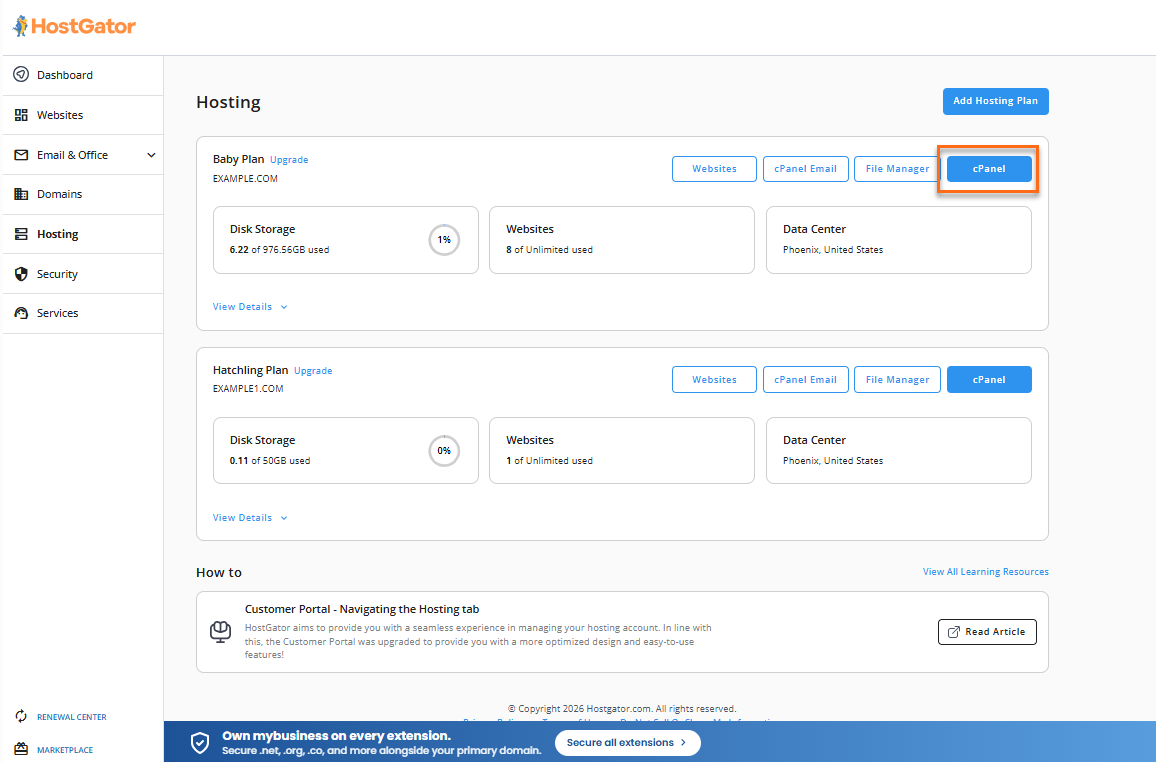Expand View Details for the Baby Plan
Image resolution: width=1156 pixels, height=762 pixels.
click(x=250, y=307)
